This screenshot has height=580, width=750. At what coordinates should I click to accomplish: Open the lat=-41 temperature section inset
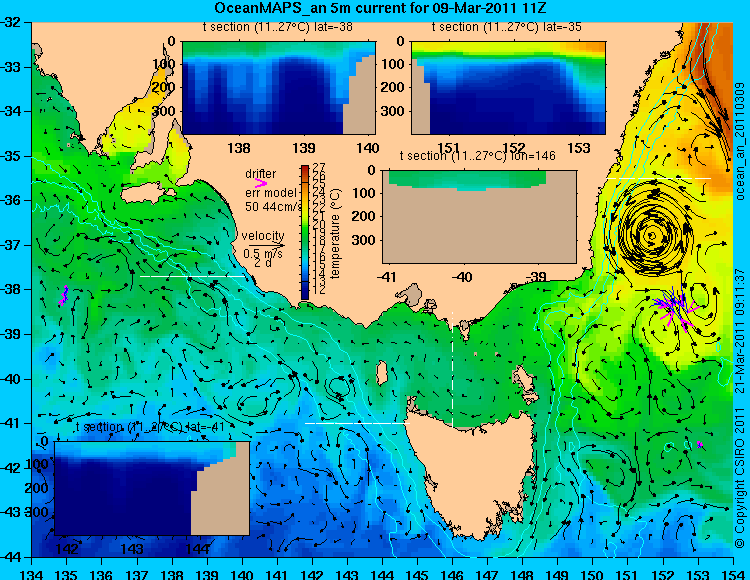[x=152, y=488]
